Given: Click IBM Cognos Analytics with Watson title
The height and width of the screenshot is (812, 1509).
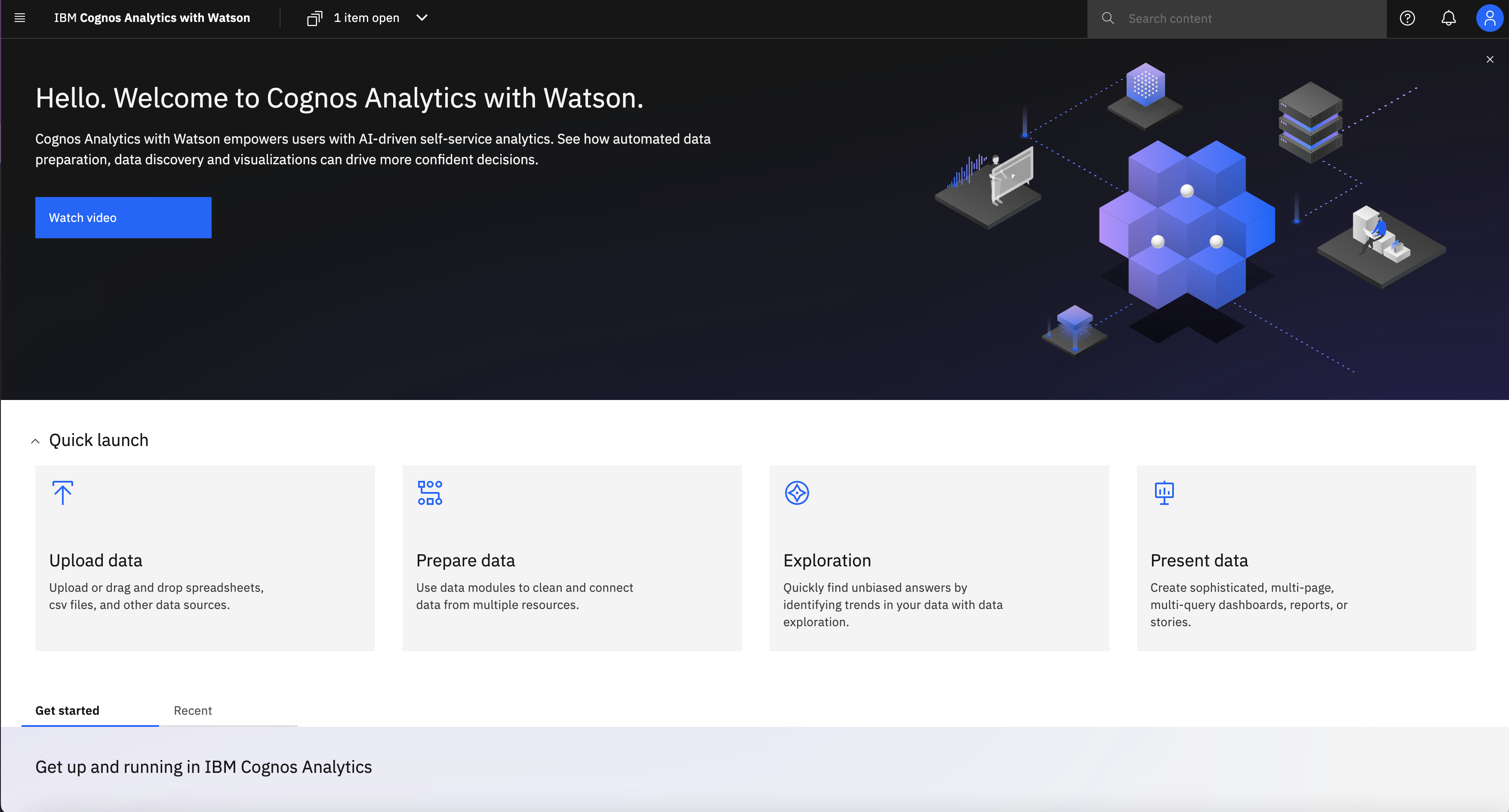Looking at the screenshot, I should coord(152,18).
